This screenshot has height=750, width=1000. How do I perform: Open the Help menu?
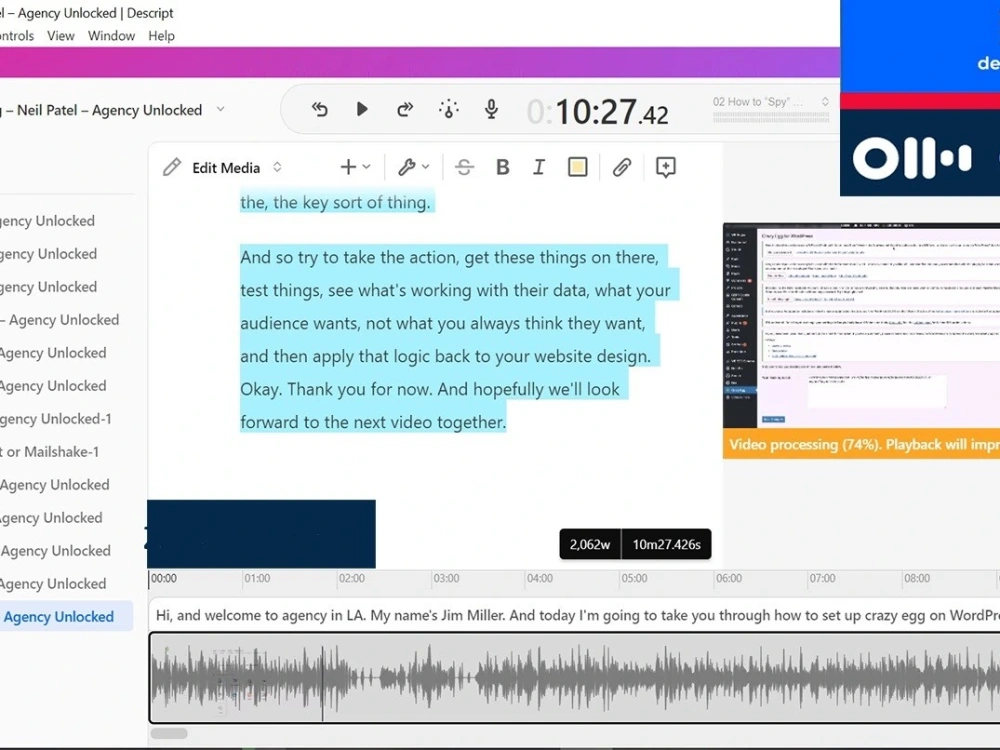[x=161, y=36]
